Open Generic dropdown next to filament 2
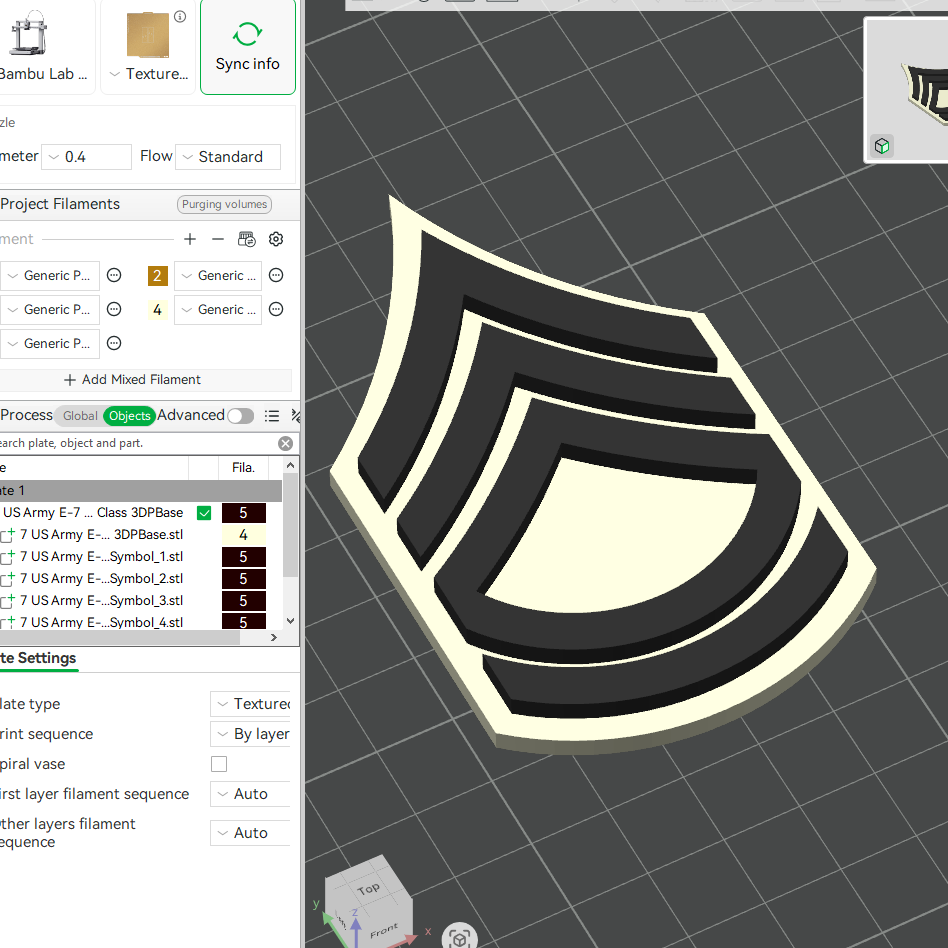 pos(218,276)
